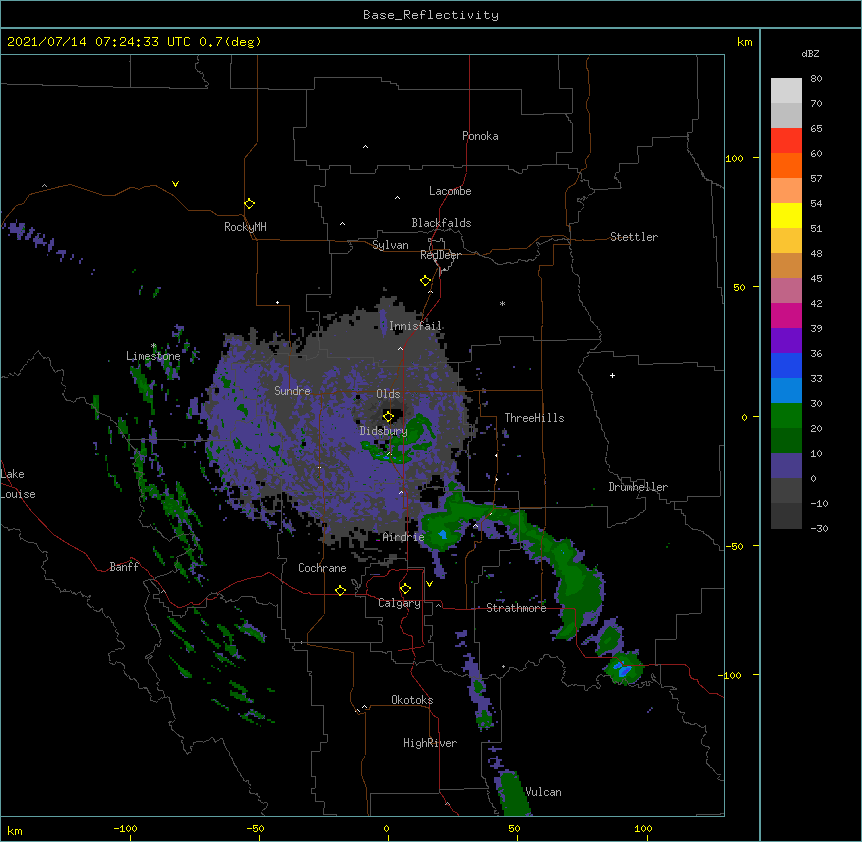Select the blue 33-36 dBZ legend swatch

[786, 365]
